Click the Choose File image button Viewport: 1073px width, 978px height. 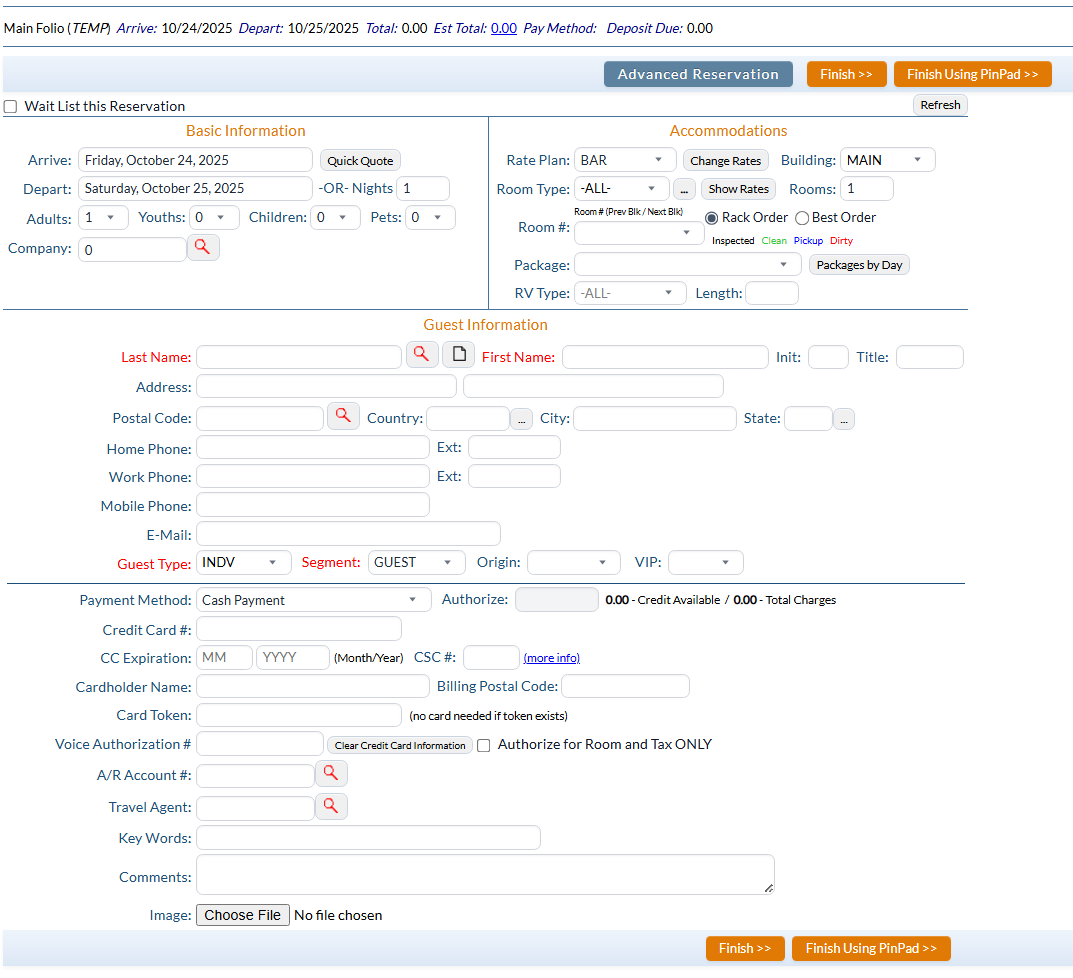pos(243,915)
